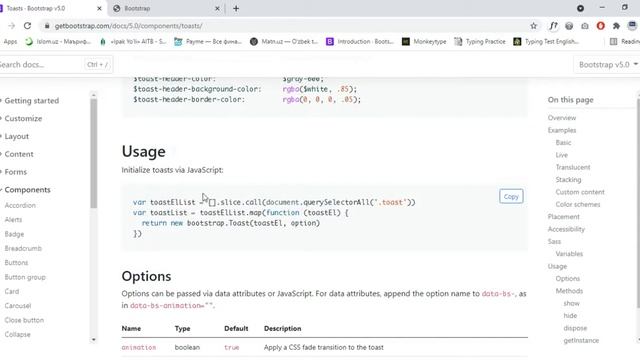Expand the Customize section
This screenshot has height=360, width=640.
coord(23,118)
